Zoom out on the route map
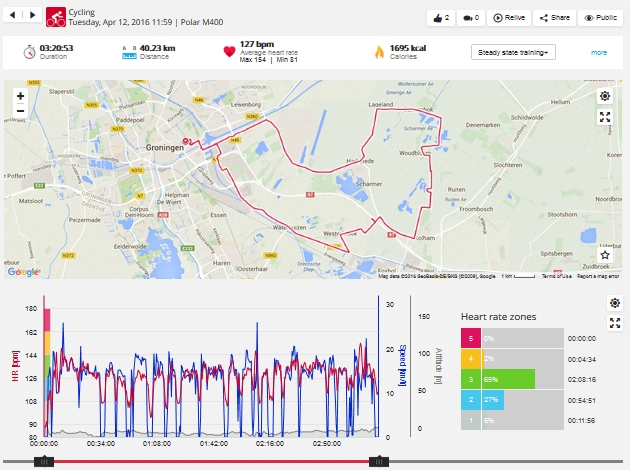Image resolution: width=630 pixels, height=470 pixels. 20,111
